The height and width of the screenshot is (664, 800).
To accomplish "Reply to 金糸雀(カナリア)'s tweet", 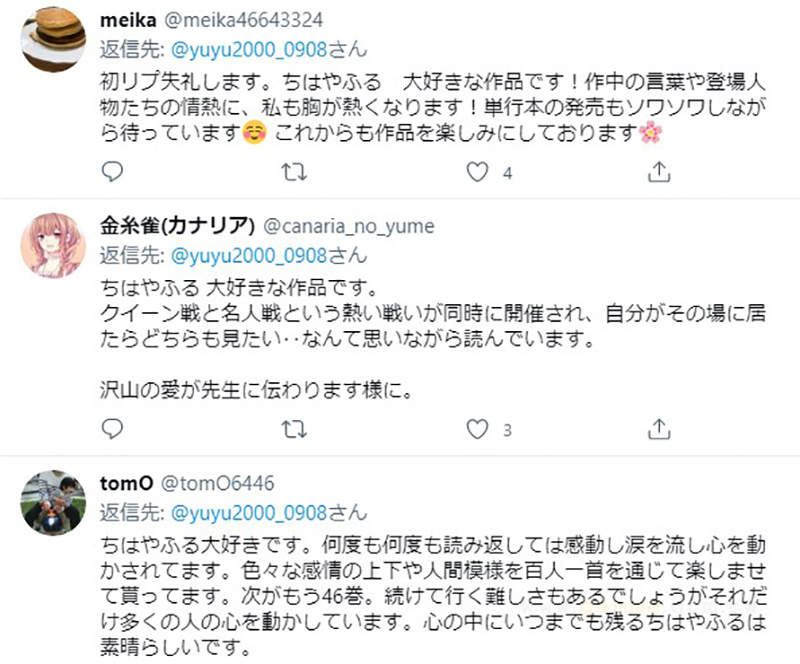I will [112, 430].
